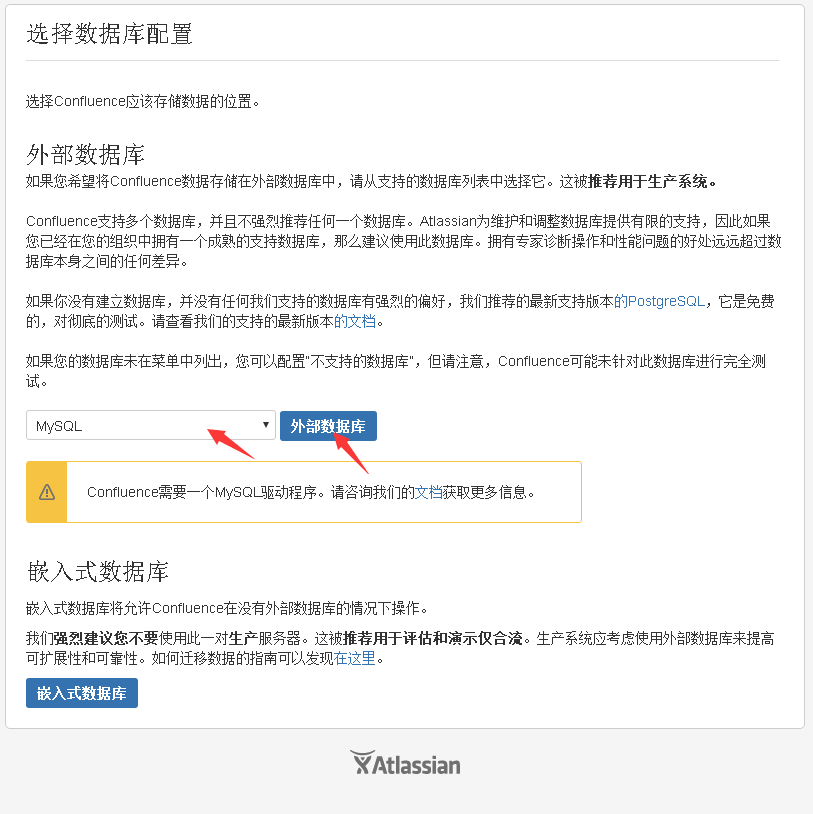The image size is (813, 814).
Task: Click the Atlassian wordmark text in the footer
Action: pos(416,766)
